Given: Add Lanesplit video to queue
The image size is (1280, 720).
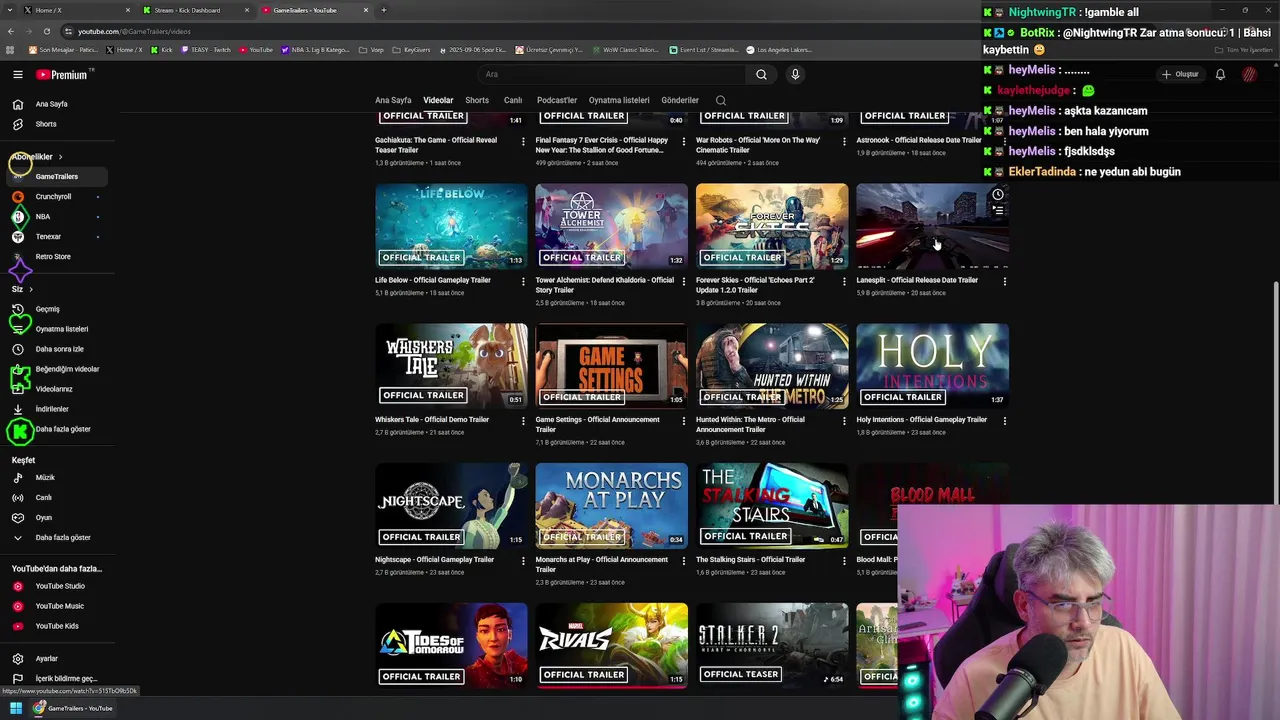Looking at the screenshot, I should tap(997, 209).
